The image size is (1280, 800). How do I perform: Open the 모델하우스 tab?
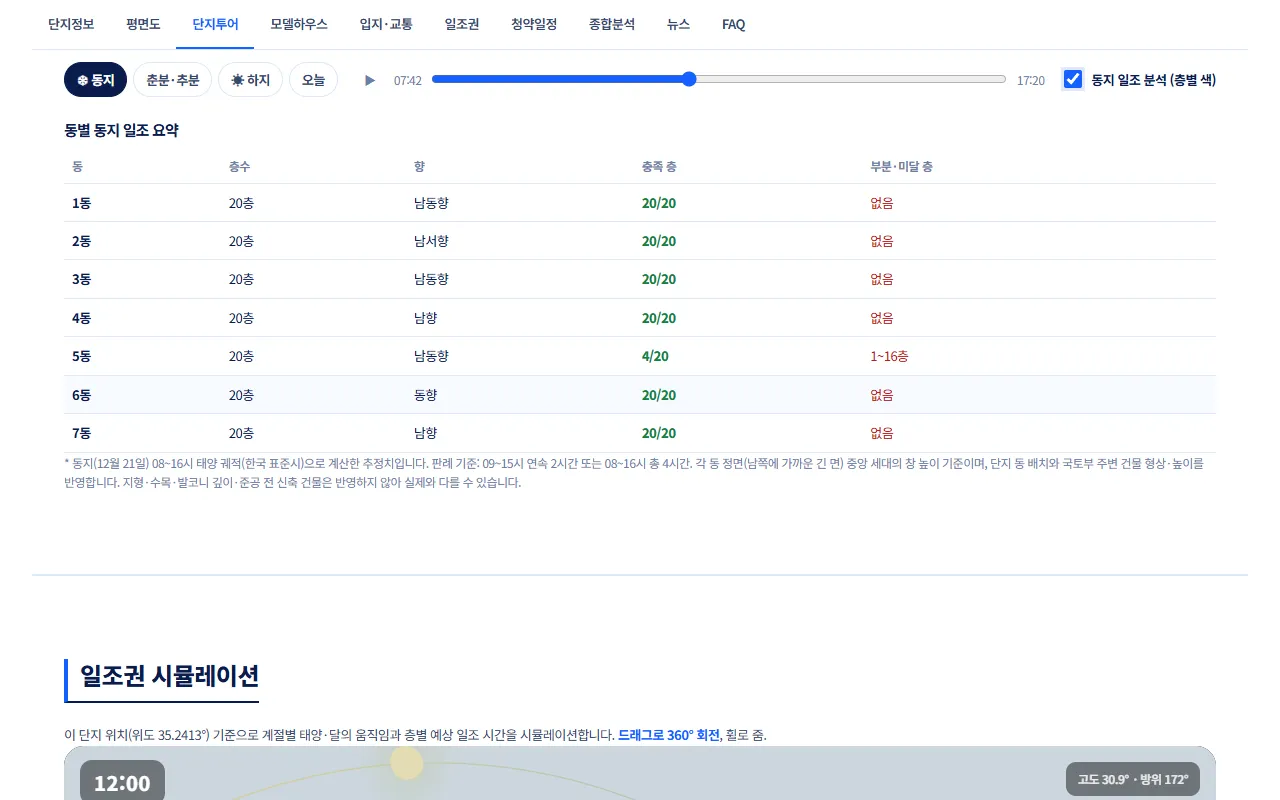(299, 24)
